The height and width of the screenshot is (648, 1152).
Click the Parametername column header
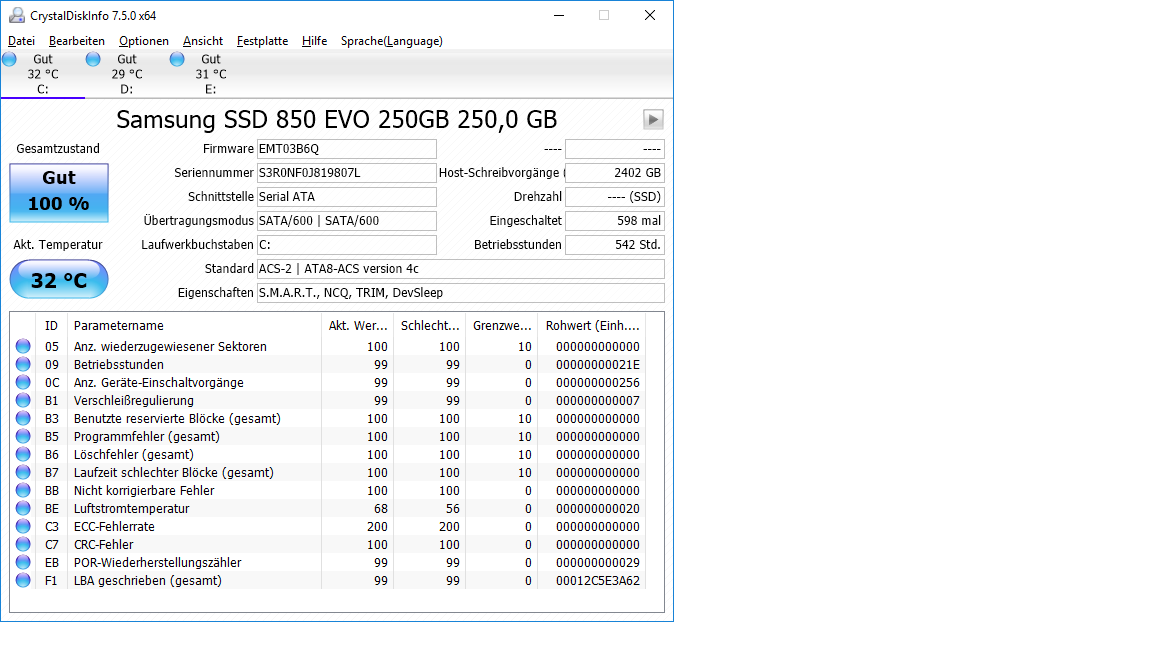tap(194, 325)
